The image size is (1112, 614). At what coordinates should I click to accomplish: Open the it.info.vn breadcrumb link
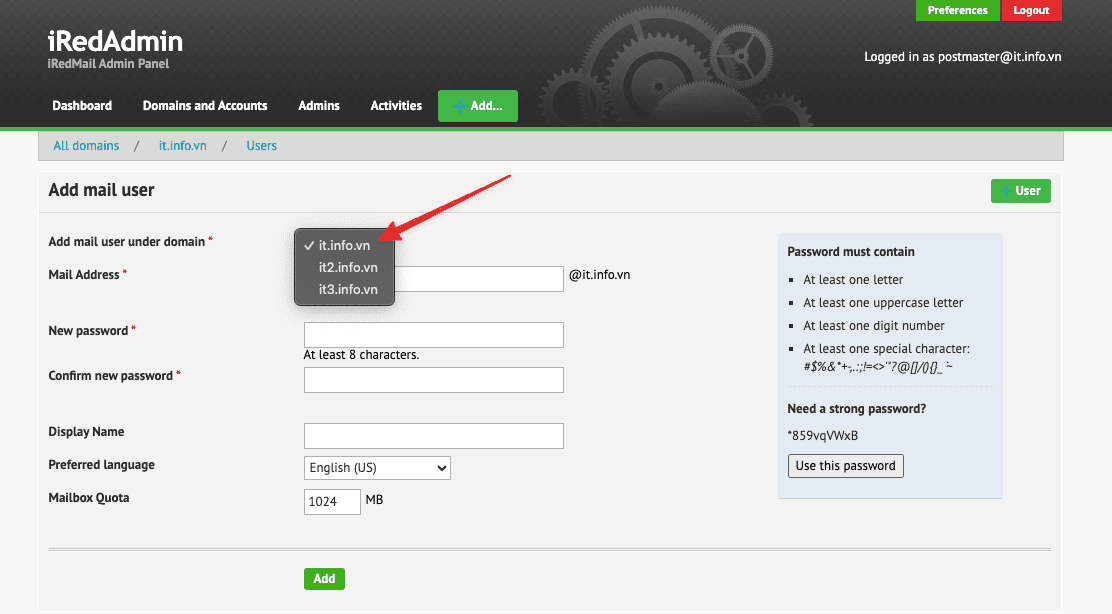[x=183, y=145]
